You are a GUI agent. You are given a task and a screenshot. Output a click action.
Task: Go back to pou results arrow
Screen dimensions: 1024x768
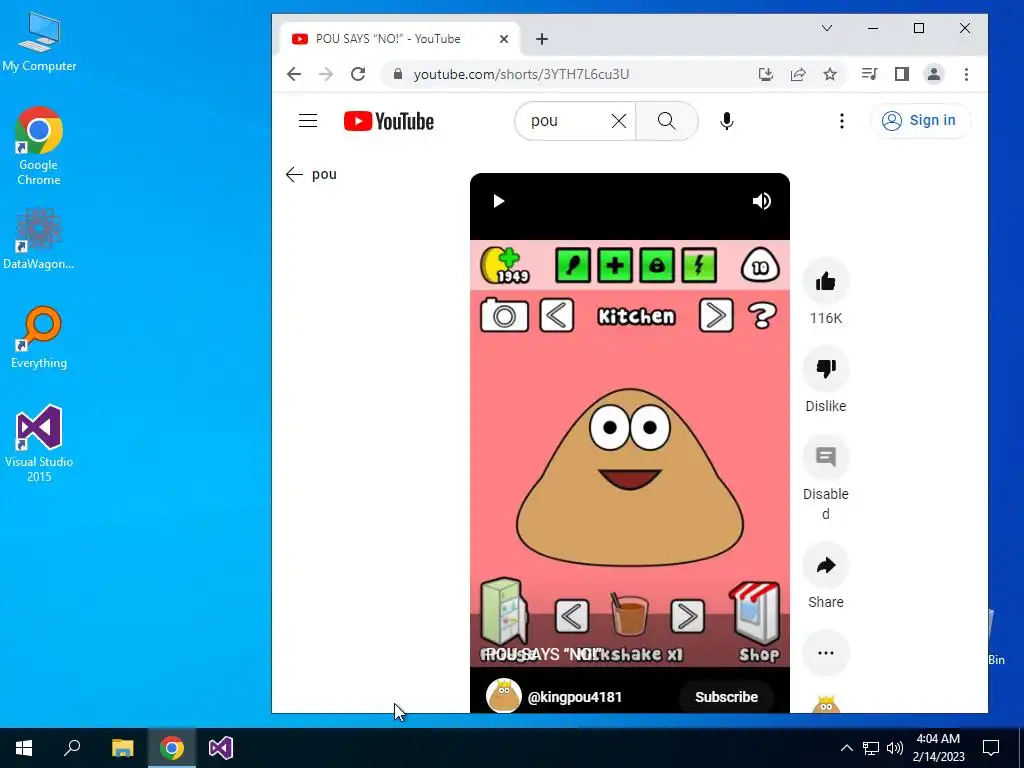point(294,174)
